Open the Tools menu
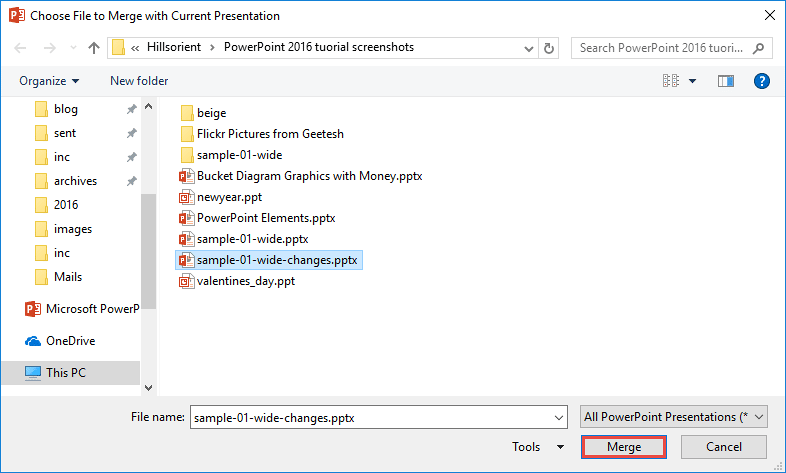Image resolution: width=786 pixels, height=473 pixels. click(526, 446)
